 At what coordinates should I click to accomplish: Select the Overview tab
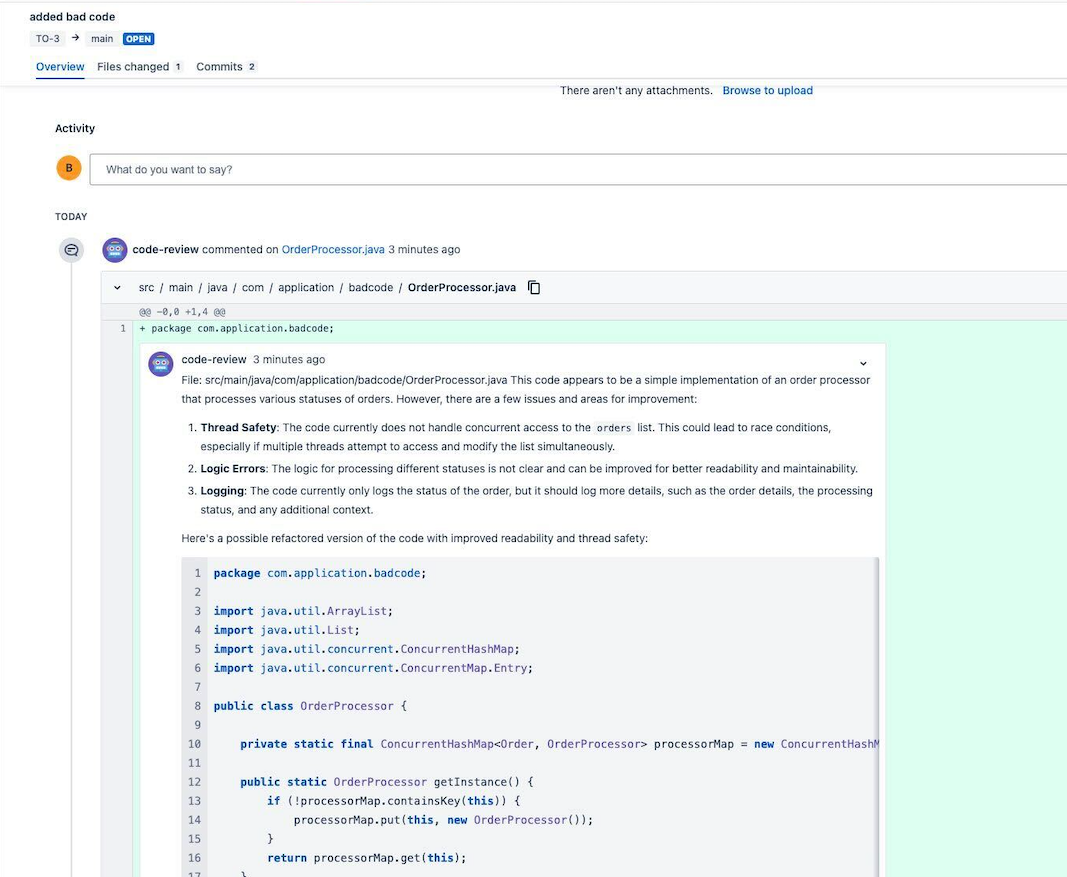[x=58, y=66]
